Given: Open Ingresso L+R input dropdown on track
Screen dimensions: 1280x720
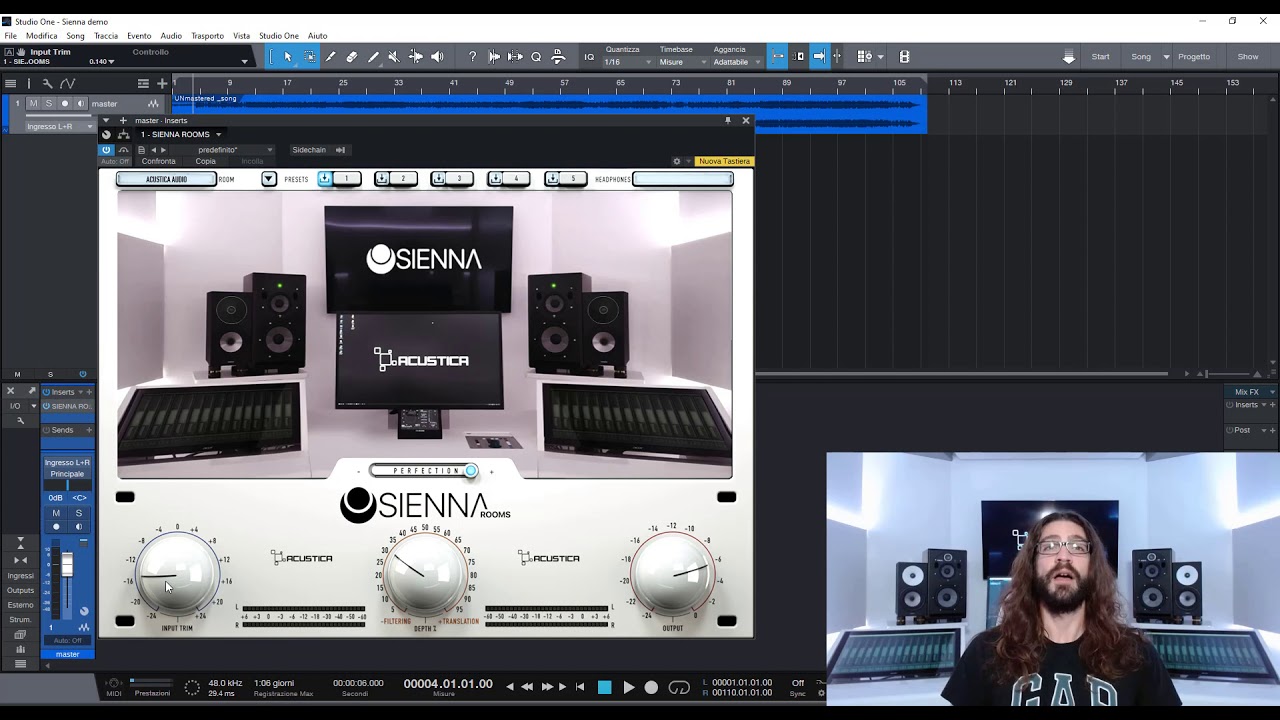Looking at the screenshot, I should click(60, 127).
